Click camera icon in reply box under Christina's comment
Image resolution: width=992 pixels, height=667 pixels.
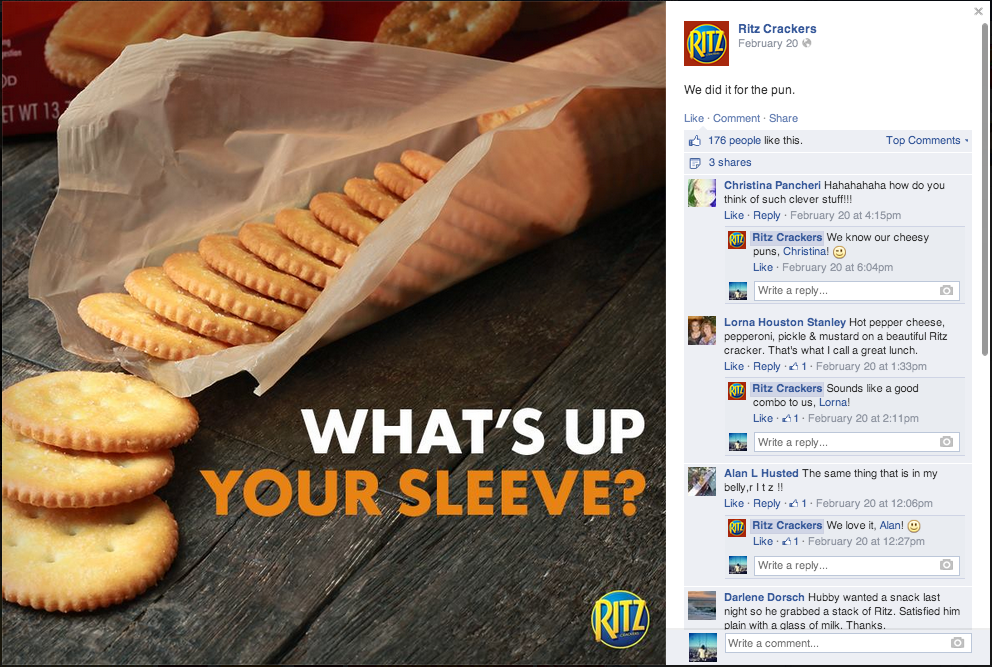[946, 290]
